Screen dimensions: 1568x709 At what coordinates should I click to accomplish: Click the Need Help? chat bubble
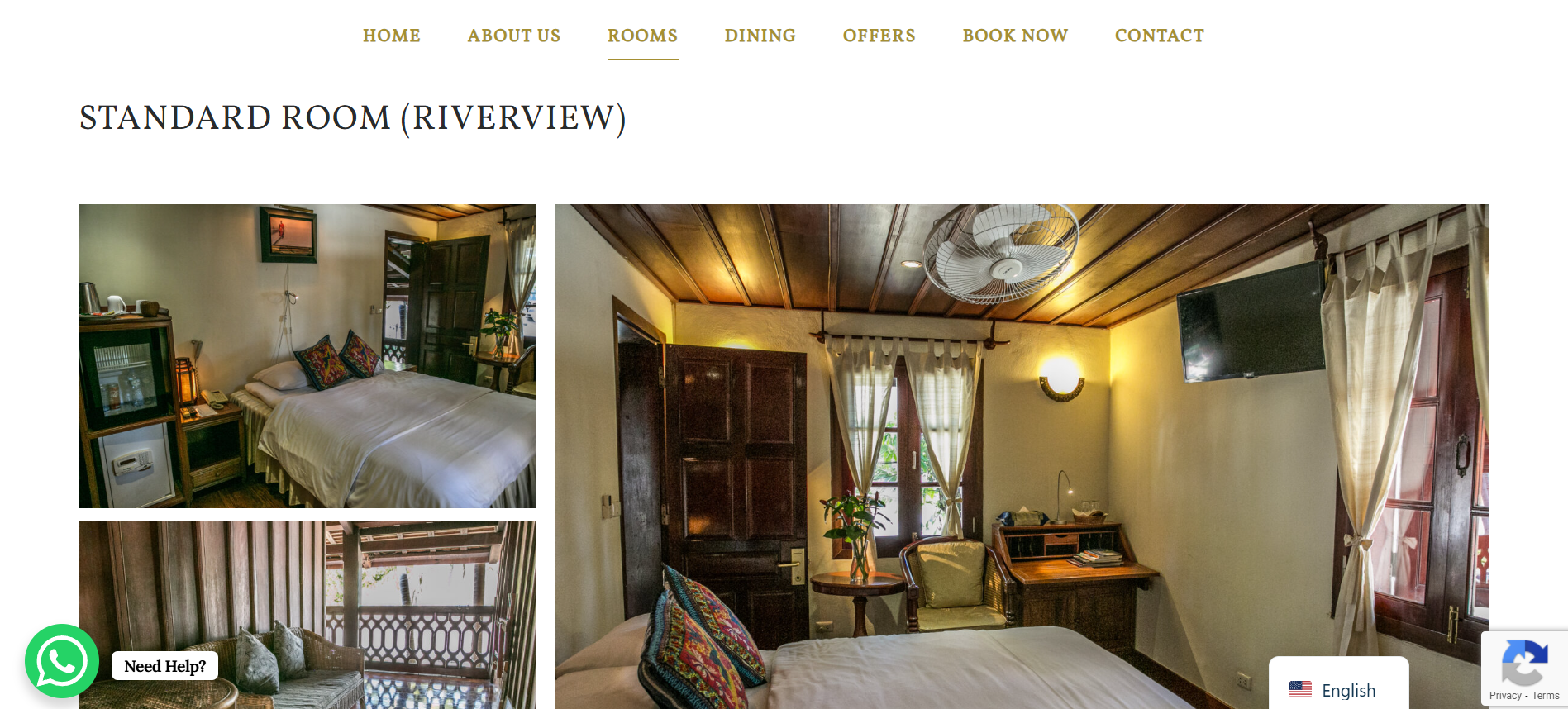(x=165, y=666)
